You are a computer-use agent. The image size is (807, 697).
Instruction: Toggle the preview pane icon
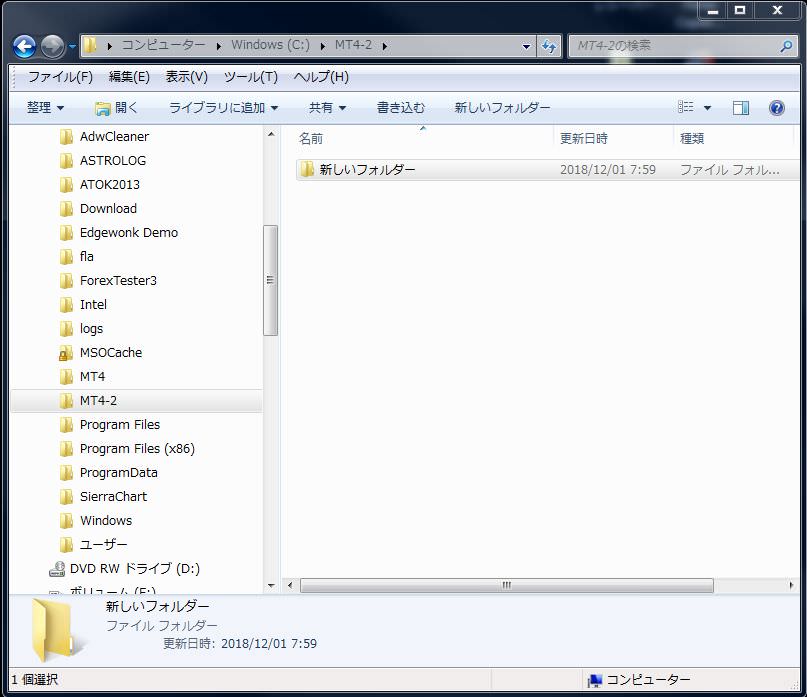pos(740,108)
